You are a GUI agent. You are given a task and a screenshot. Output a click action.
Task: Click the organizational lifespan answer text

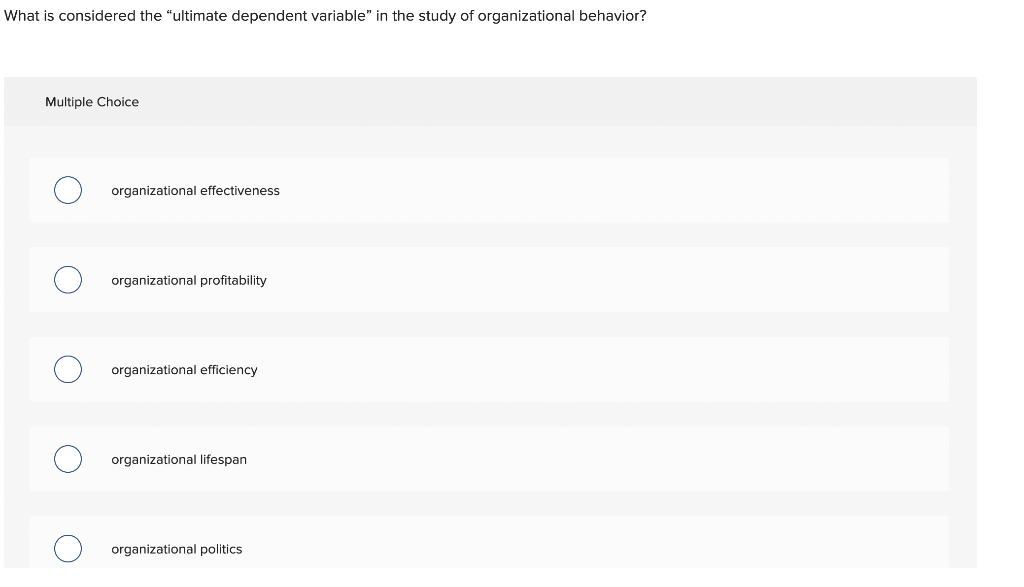coord(178,459)
